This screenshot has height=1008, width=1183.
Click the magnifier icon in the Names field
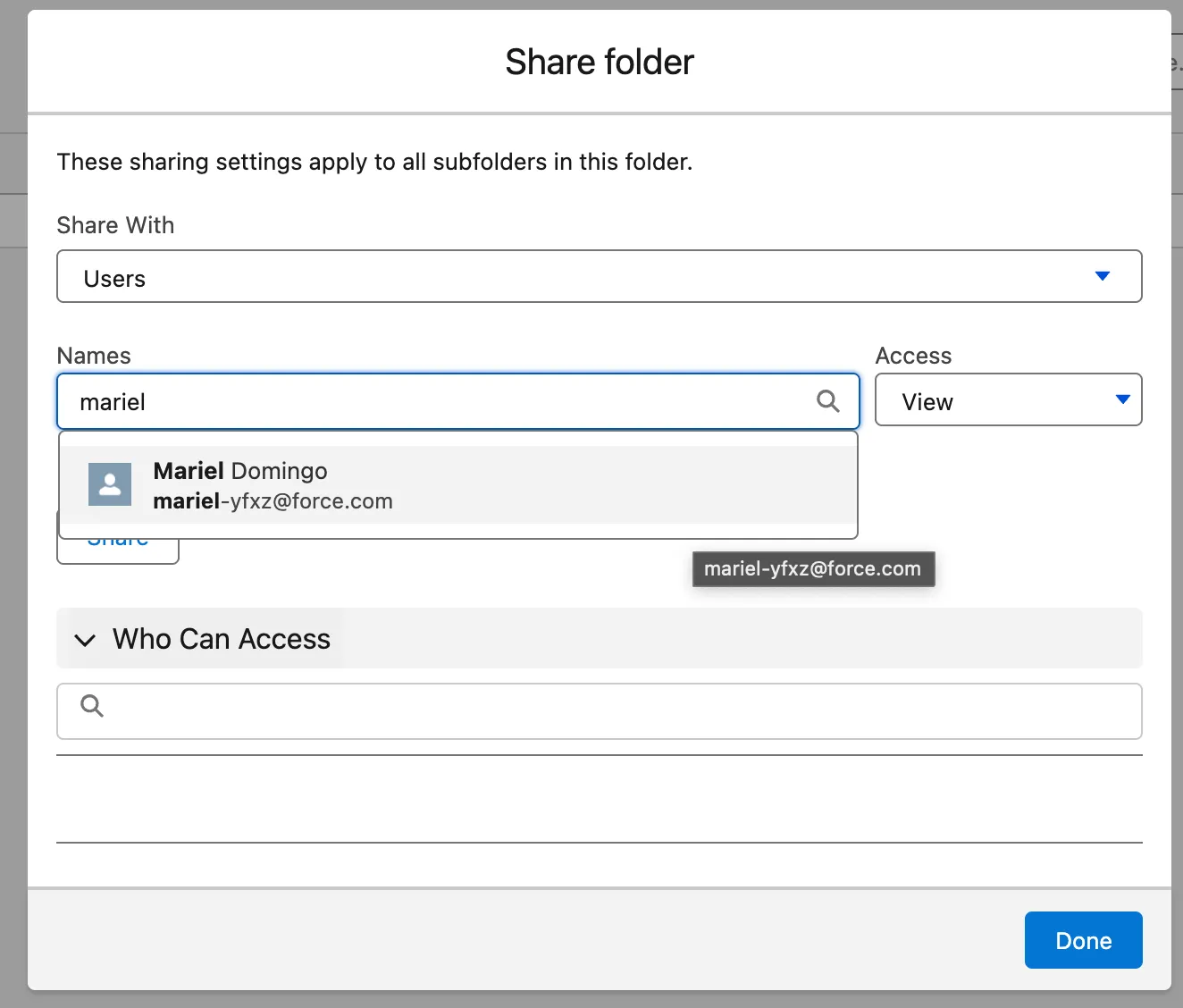(827, 401)
